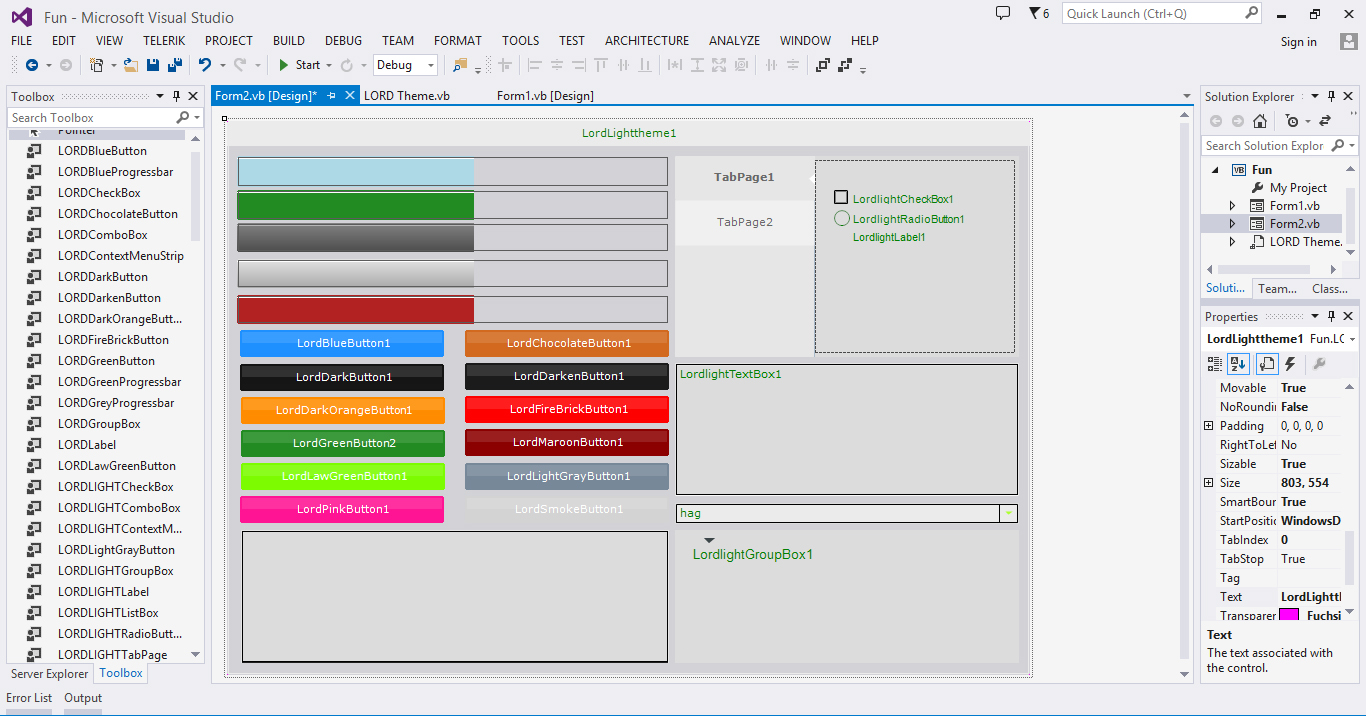This screenshot has width=1366, height=716.
Task: Switch to the Form1.vb [Design] tab
Action: coord(545,96)
